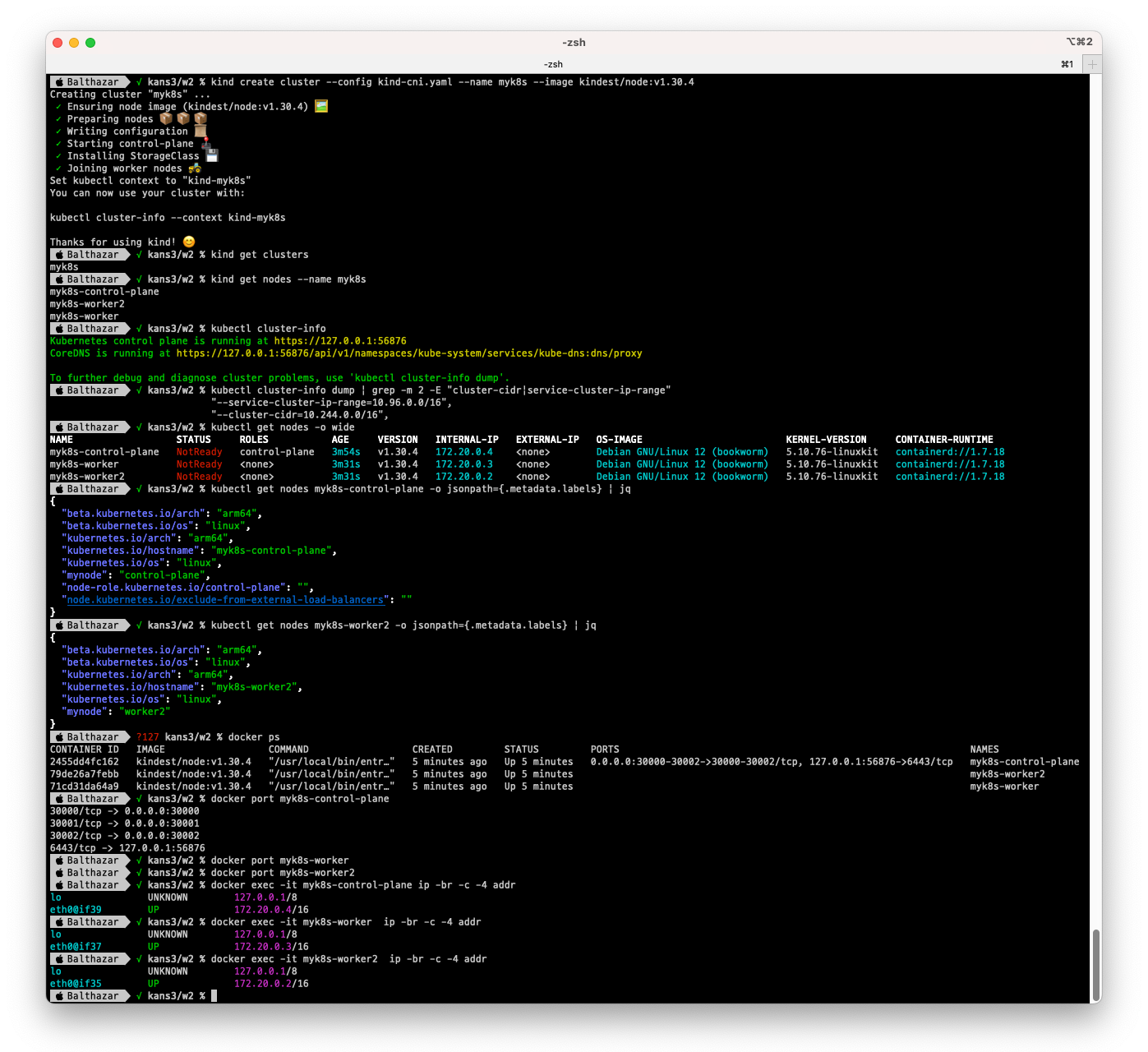Click interface name eth0@if39
1148x1052 pixels.
pyautogui.click(x=76, y=910)
